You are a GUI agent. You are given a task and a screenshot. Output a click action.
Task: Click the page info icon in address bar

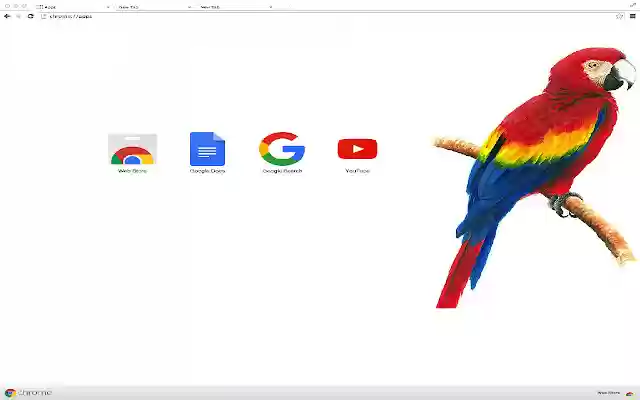coord(44,16)
